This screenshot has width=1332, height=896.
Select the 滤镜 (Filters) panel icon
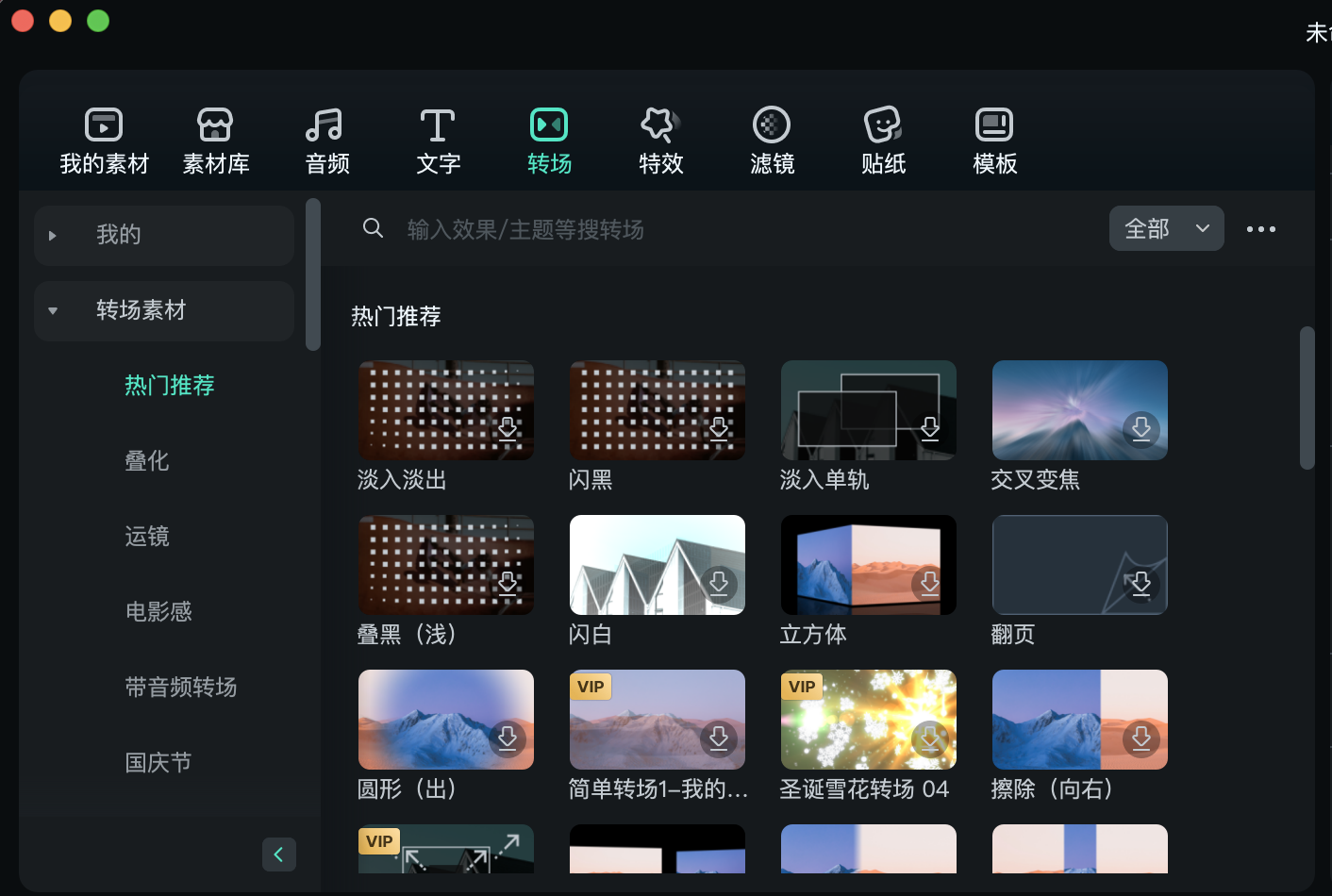point(771,140)
